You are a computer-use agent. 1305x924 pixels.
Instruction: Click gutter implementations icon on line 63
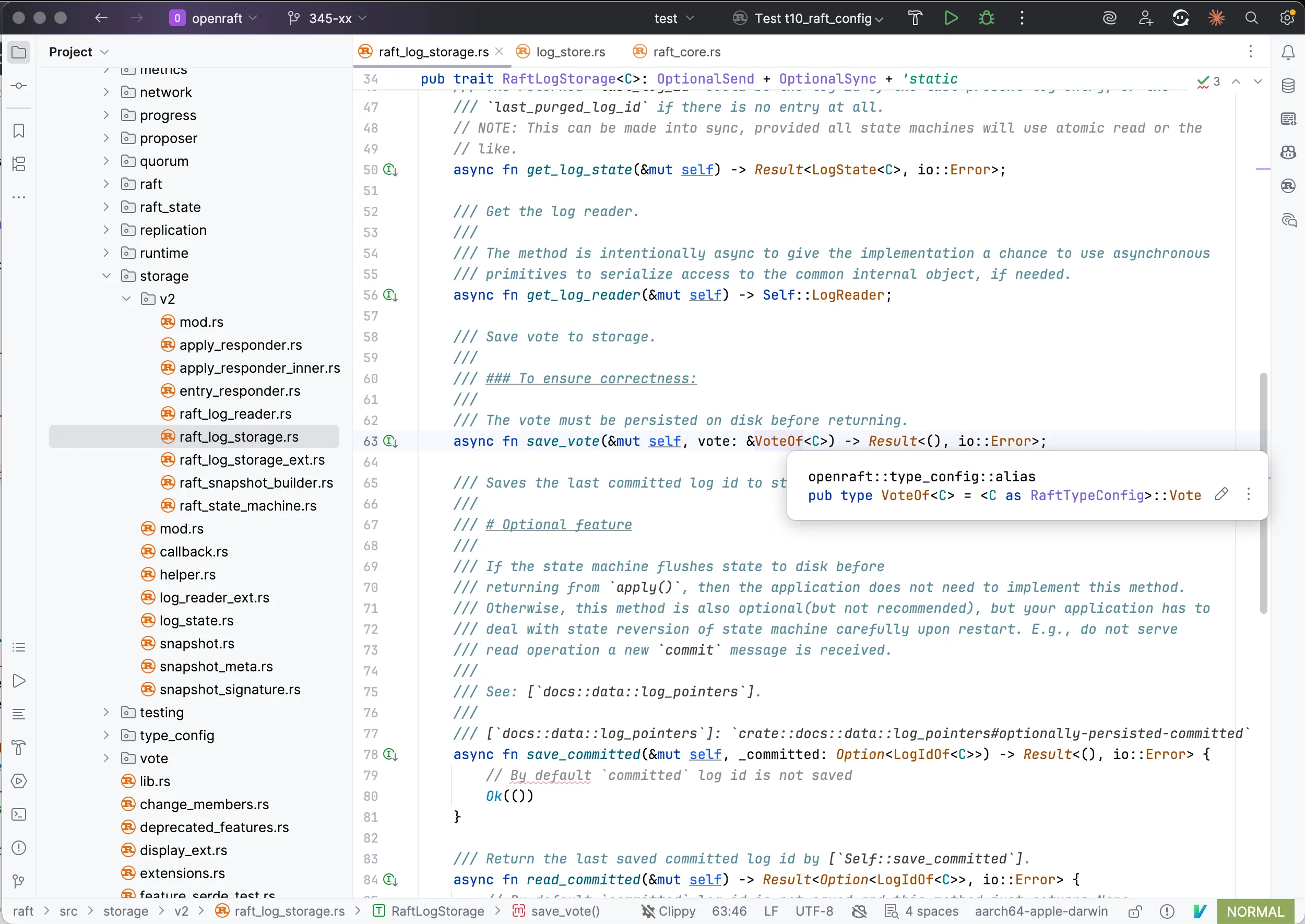390,441
